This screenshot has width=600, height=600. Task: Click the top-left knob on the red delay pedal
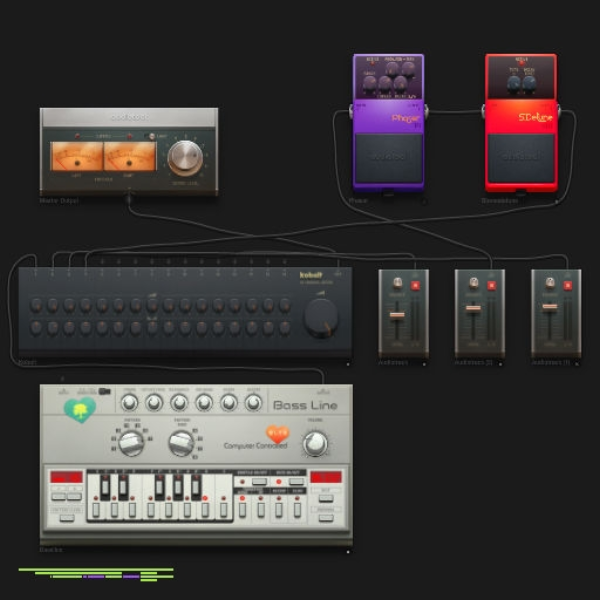click(514, 83)
